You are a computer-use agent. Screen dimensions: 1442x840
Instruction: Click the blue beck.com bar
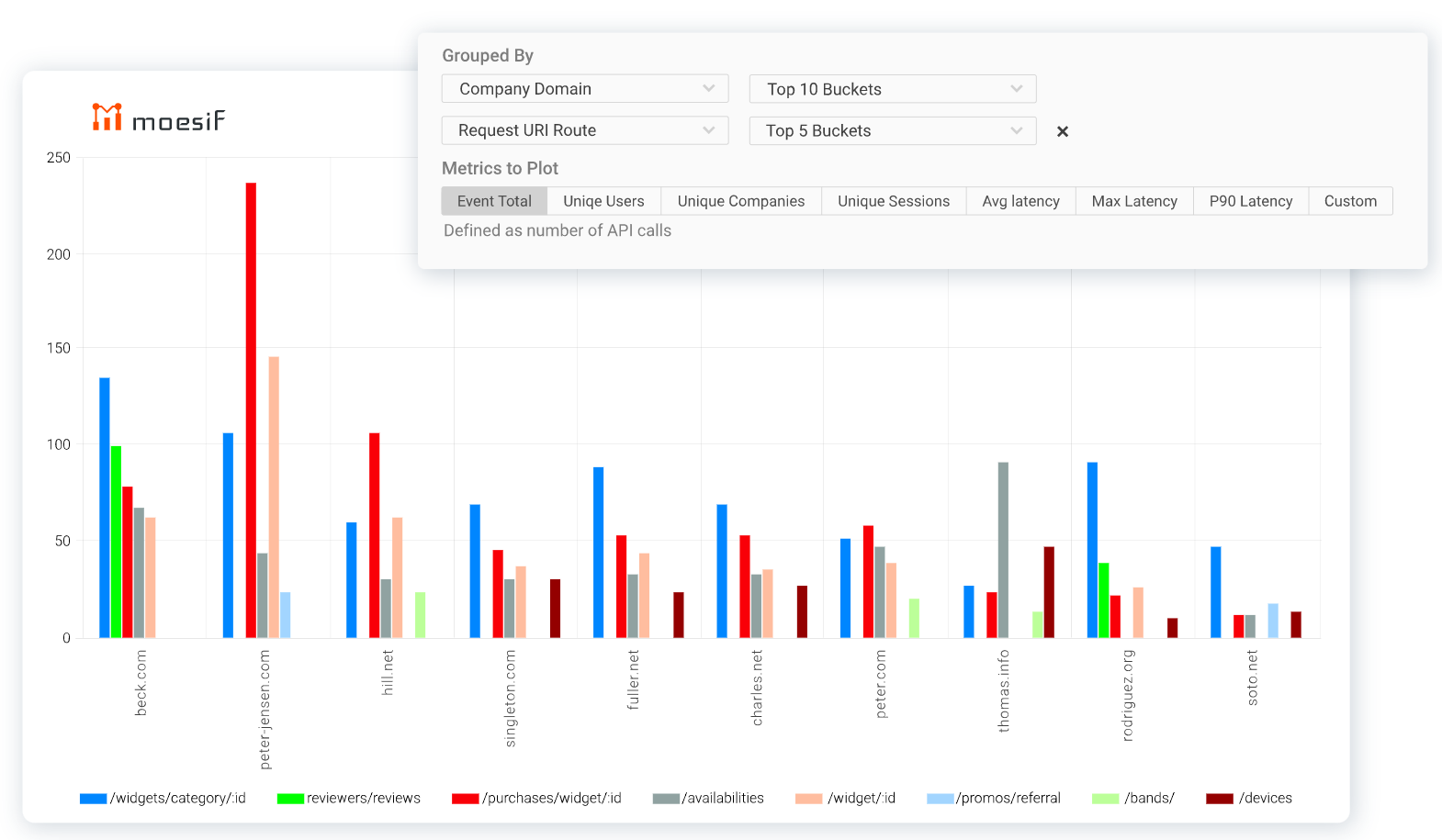(105, 508)
